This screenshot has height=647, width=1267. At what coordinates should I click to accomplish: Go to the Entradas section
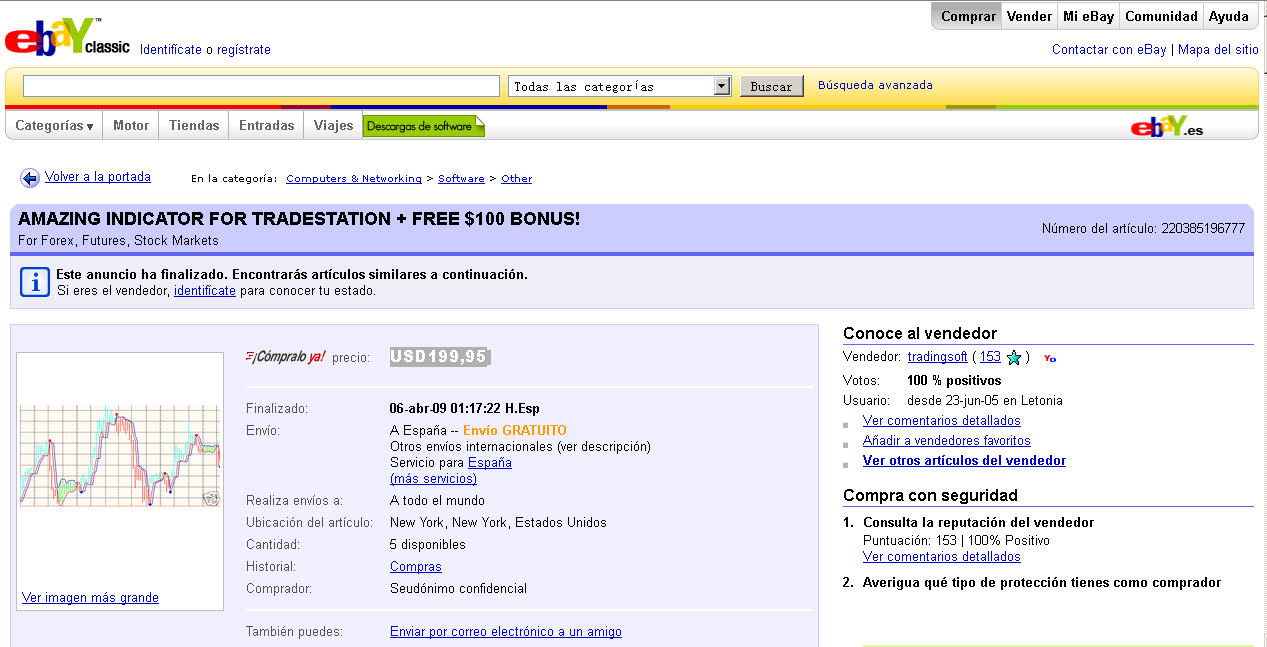coord(266,126)
